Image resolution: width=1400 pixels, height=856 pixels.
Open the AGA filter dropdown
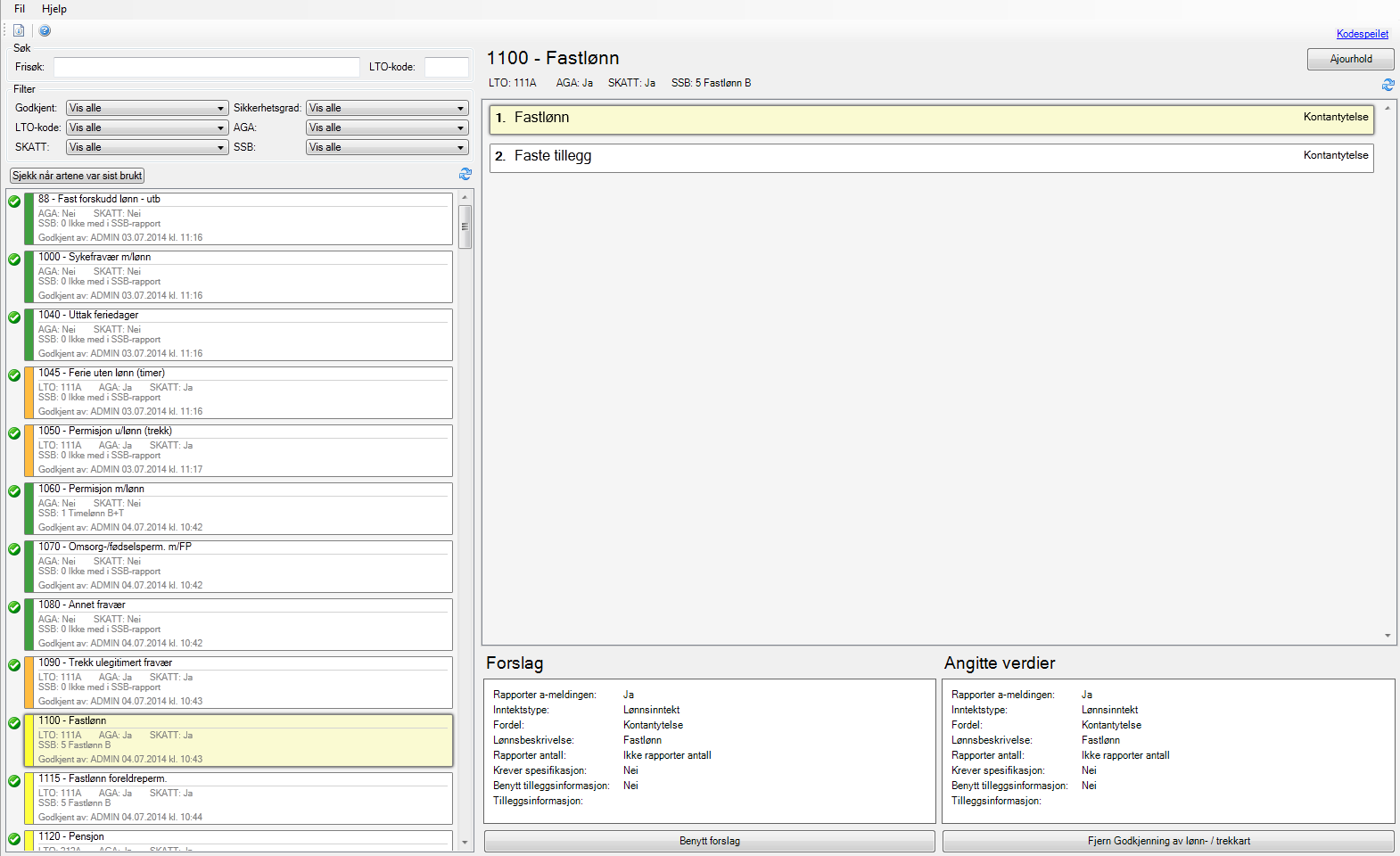click(x=387, y=128)
